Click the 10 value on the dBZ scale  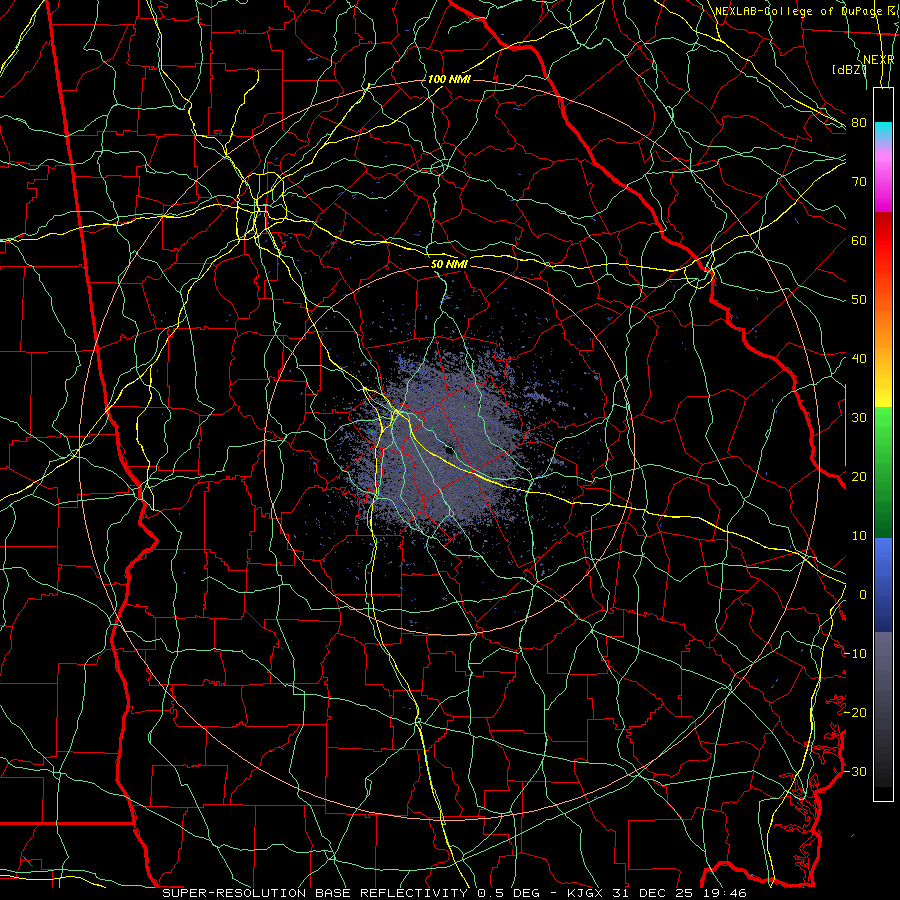859,536
